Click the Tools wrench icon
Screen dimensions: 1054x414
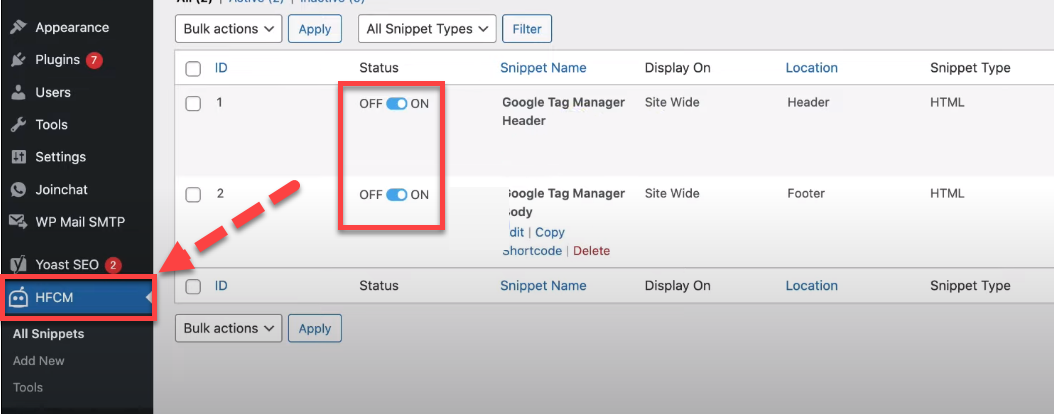click(x=19, y=124)
